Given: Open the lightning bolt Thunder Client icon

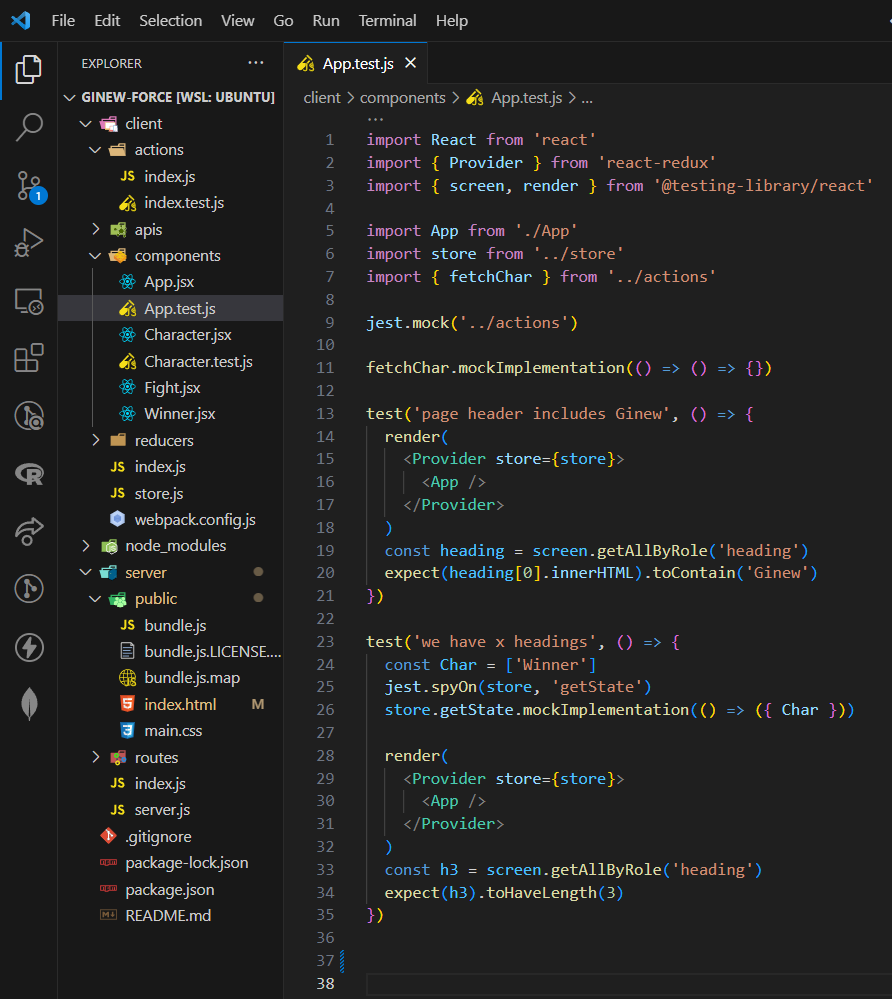Looking at the screenshot, I should [x=29, y=647].
